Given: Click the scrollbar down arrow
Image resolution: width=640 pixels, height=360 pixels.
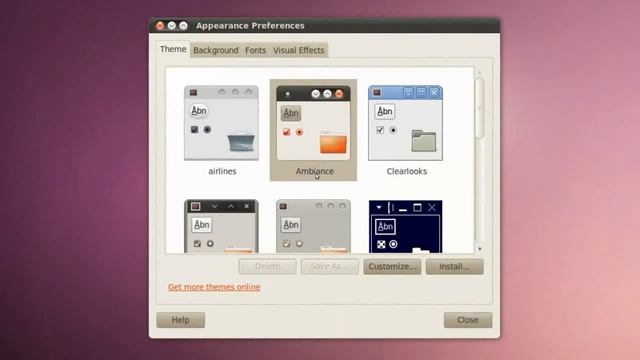Looking at the screenshot, I should pos(480,249).
